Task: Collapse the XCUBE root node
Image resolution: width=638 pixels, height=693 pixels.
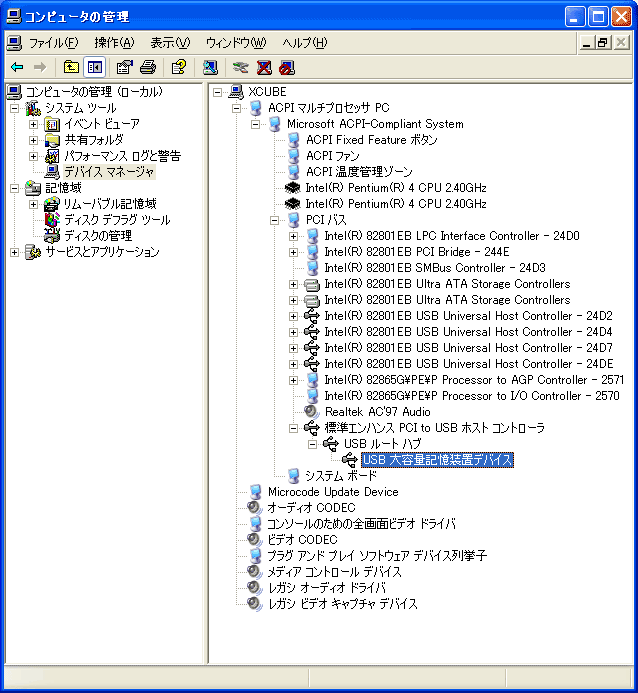Action: 217,92
